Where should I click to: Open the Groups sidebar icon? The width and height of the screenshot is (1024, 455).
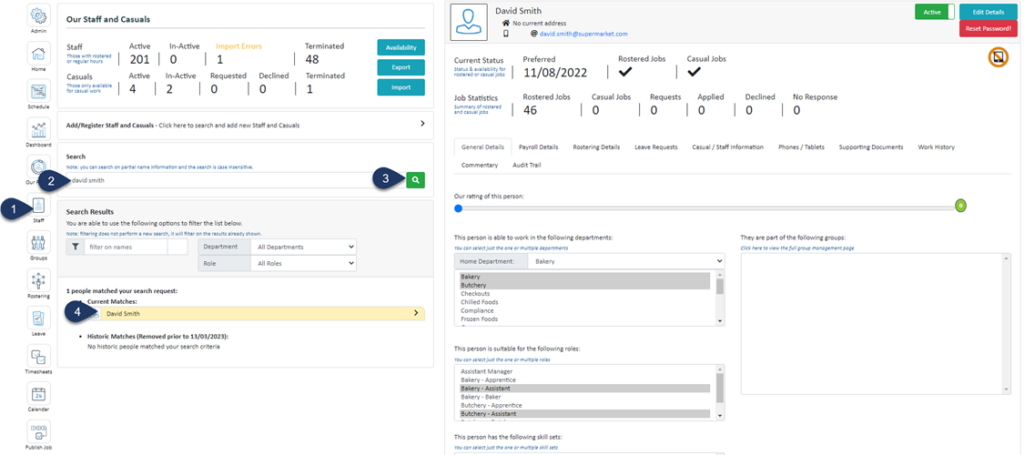[x=39, y=243]
